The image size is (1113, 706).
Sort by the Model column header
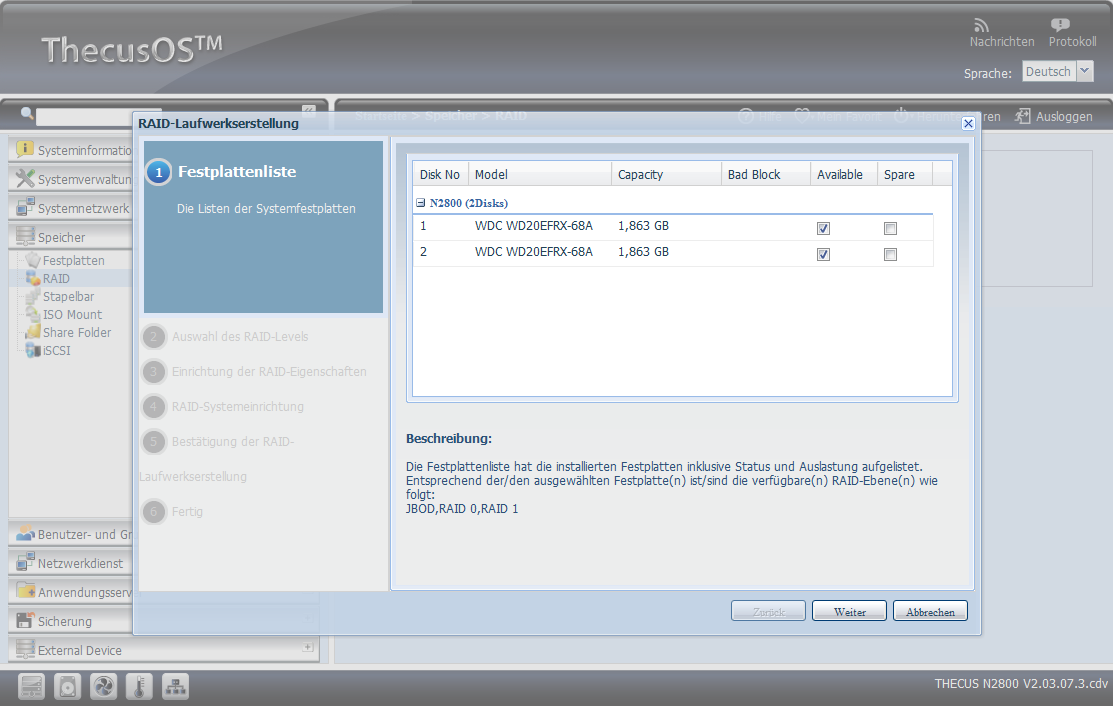(540, 174)
